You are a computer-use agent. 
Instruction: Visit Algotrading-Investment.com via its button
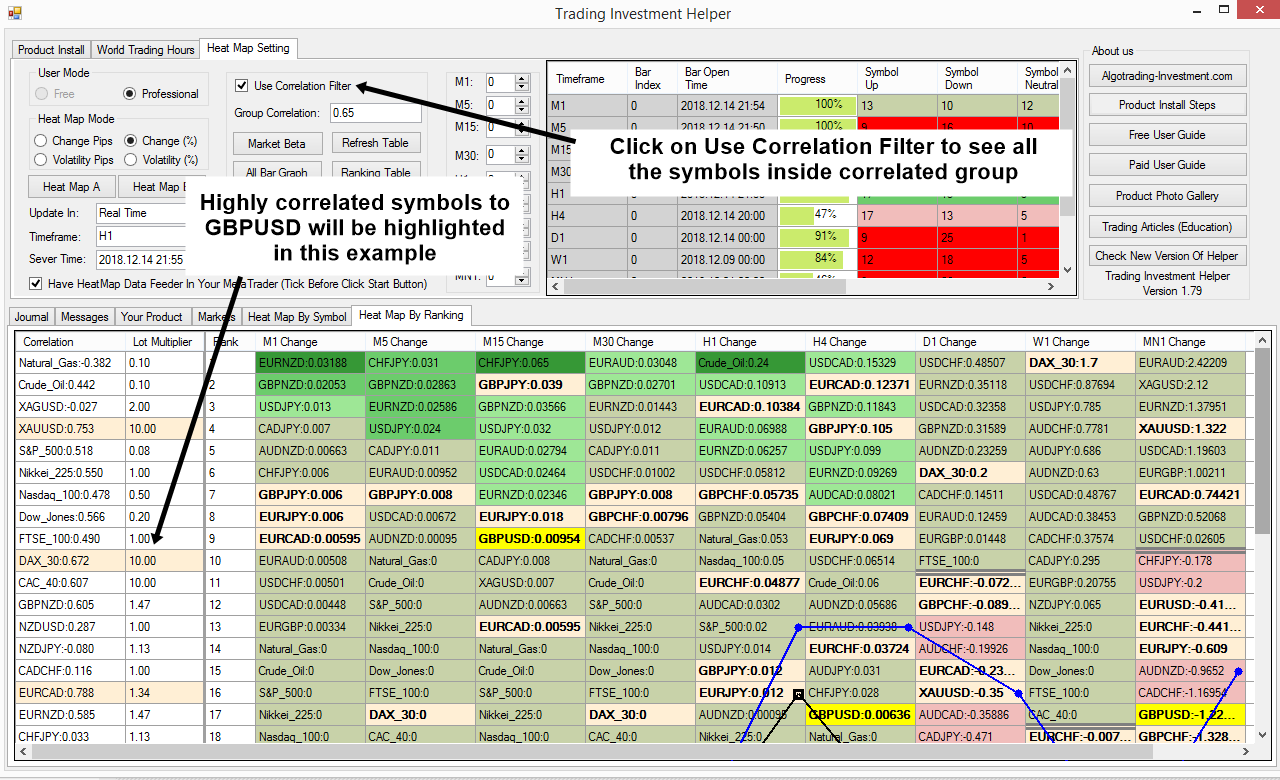[1167, 75]
